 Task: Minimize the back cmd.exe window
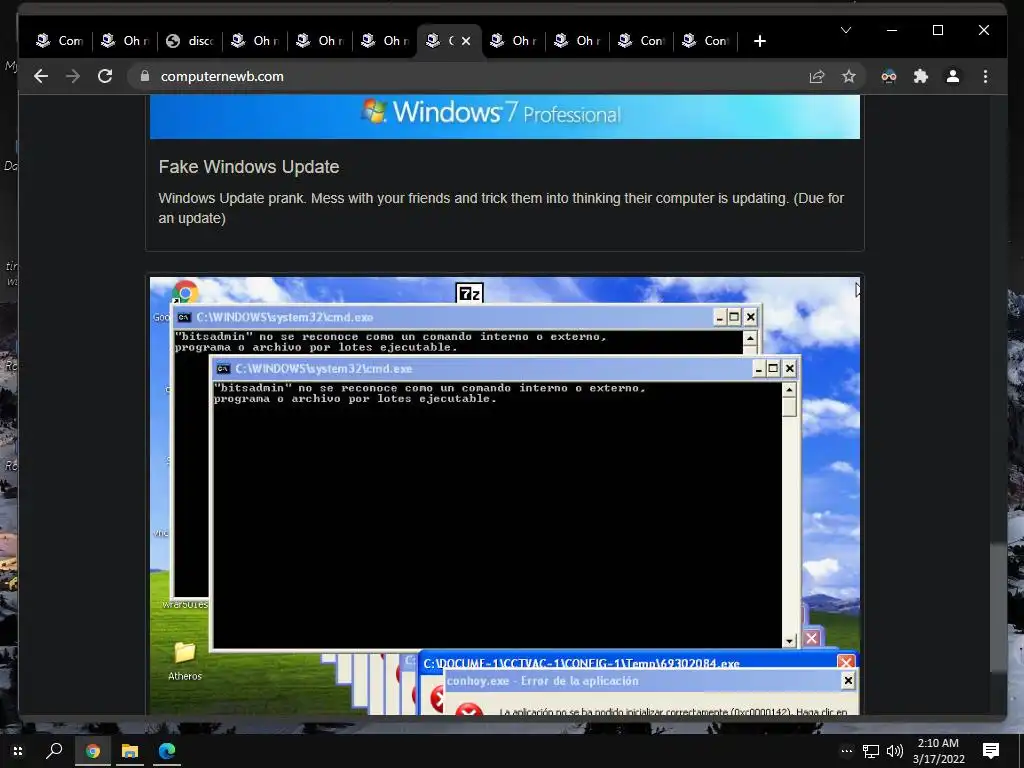tap(719, 317)
